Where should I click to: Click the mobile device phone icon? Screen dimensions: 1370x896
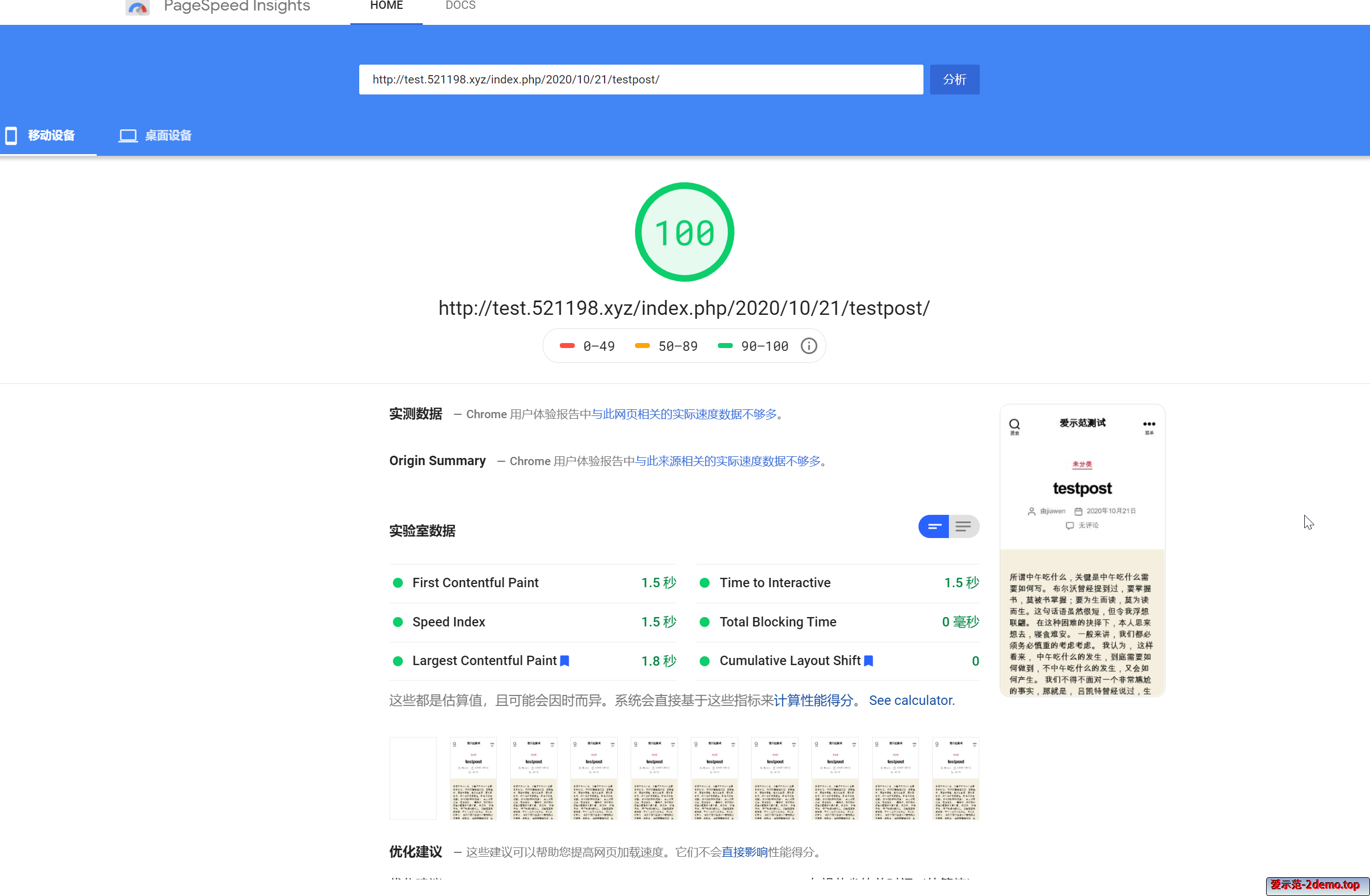click(11, 135)
